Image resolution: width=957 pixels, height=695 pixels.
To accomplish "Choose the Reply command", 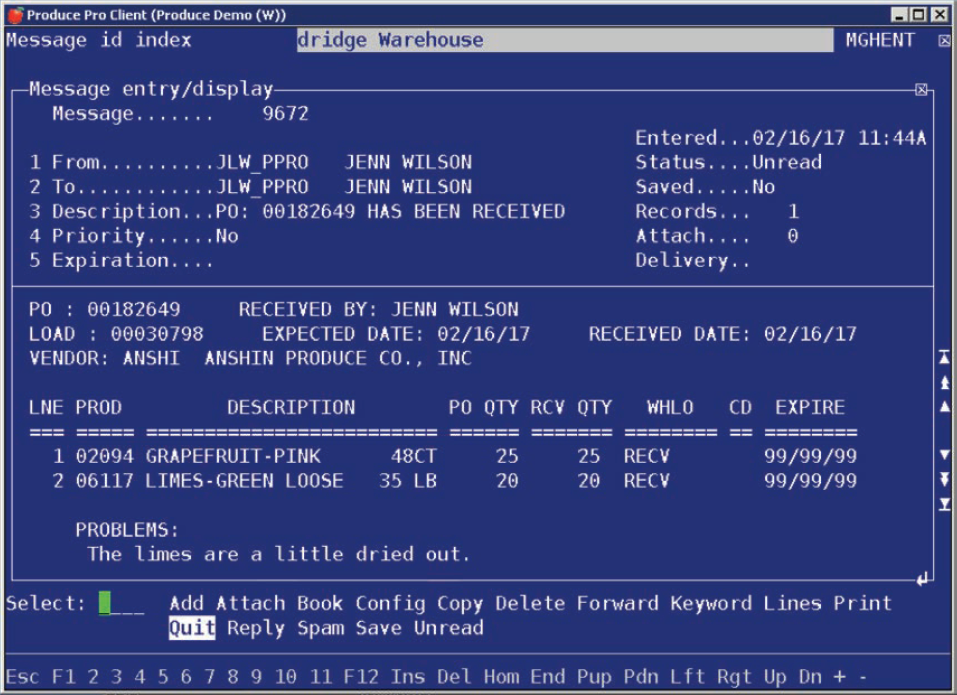I will pos(255,628).
